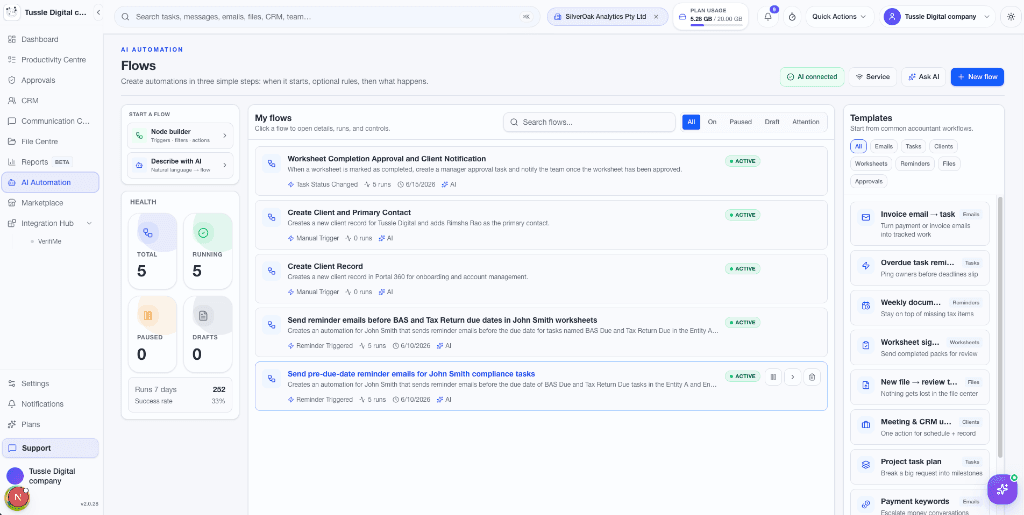Create a New flow
The height and width of the screenshot is (515, 1024).
[x=977, y=76]
